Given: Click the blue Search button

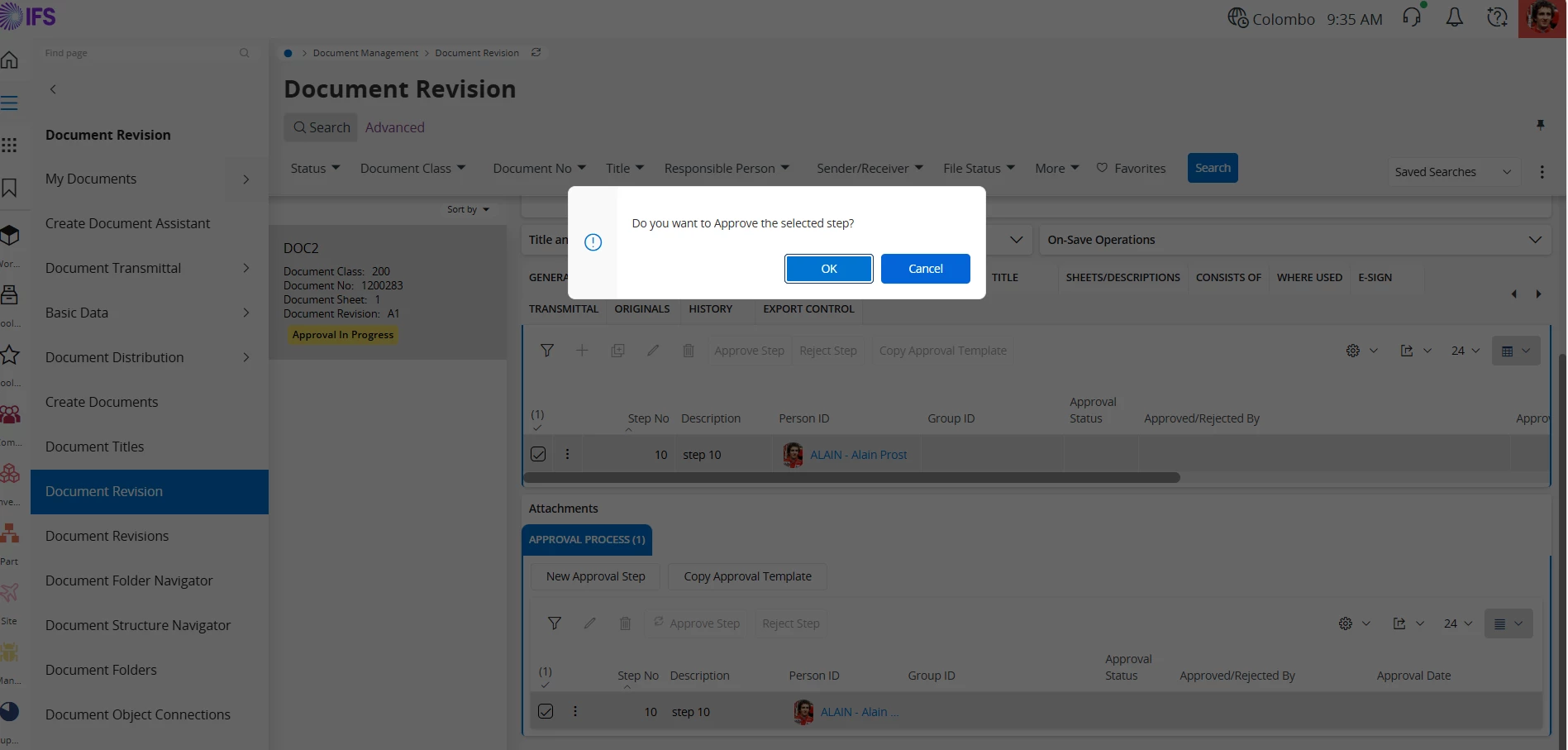Looking at the screenshot, I should pyautogui.click(x=1213, y=168).
